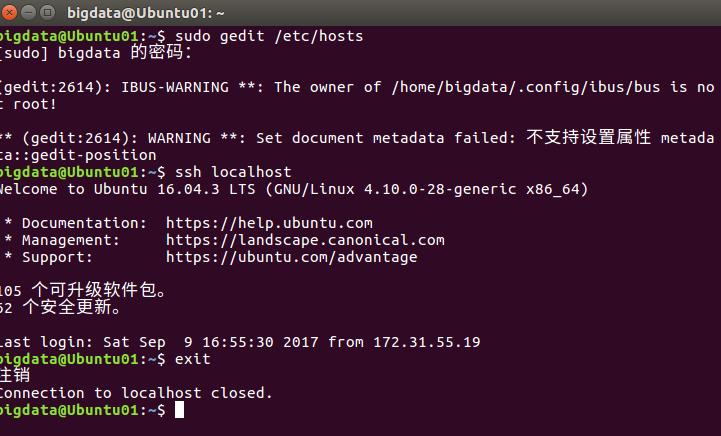Click the '[sudo] bigdata 的密码:' password prompt line
Image resolution: width=721 pixels, height=436 pixels.
tap(96, 52)
